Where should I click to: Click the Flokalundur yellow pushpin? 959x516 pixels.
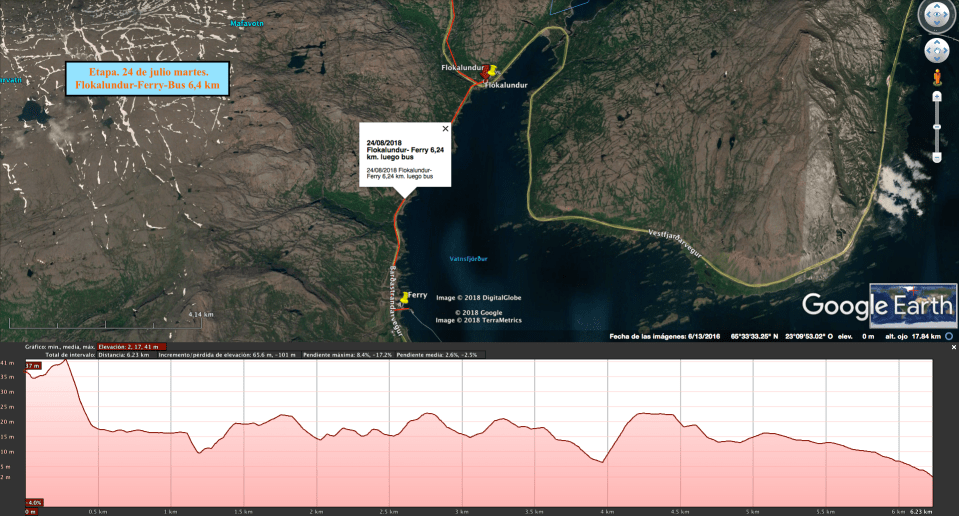pyautogui.click(x=487, y=71)
